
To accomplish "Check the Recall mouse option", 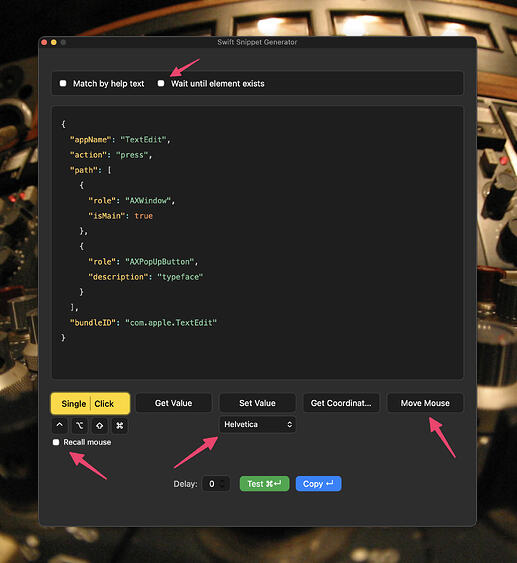I will coord(56,442).
